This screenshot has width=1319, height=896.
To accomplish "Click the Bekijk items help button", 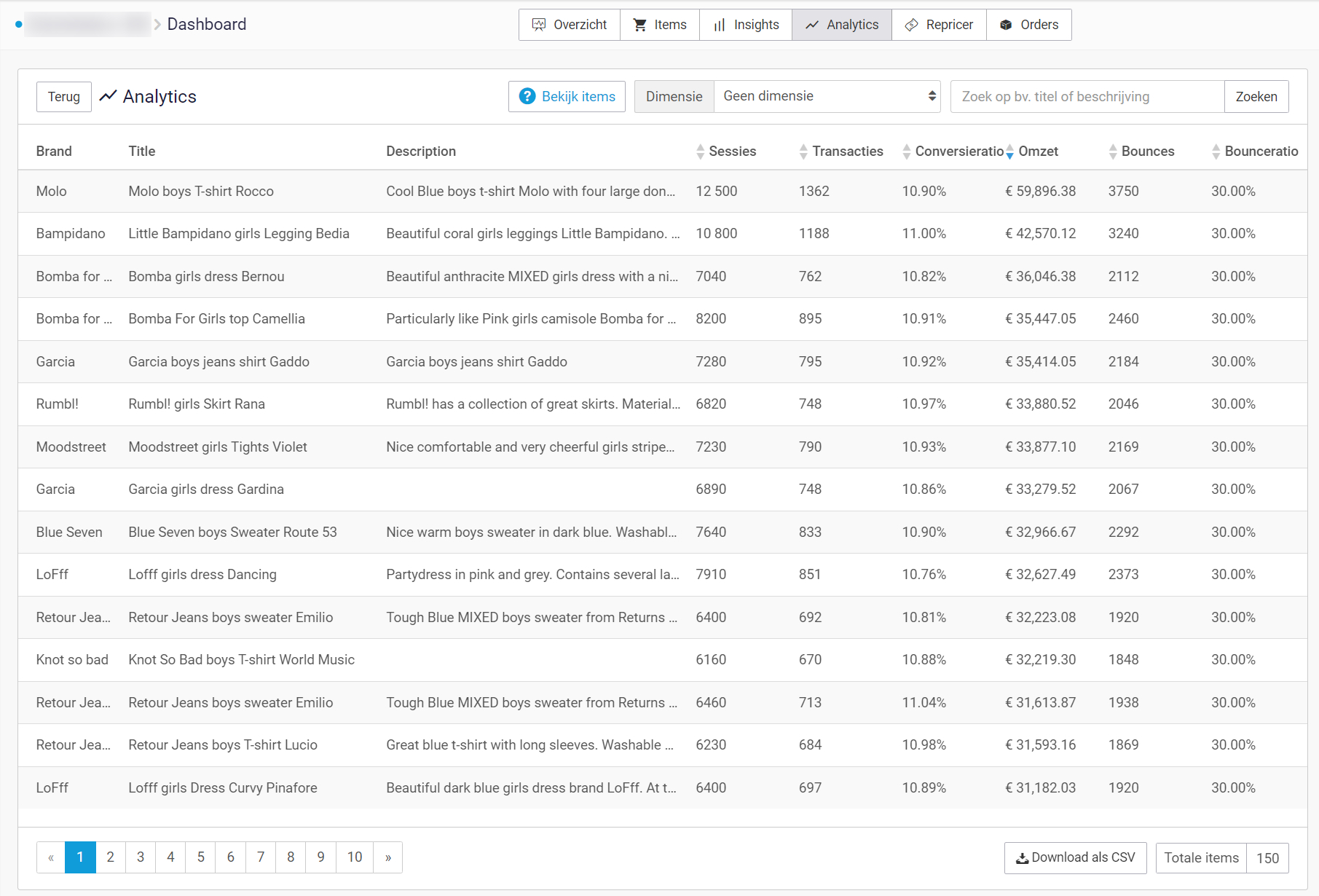I will [567, 96].
